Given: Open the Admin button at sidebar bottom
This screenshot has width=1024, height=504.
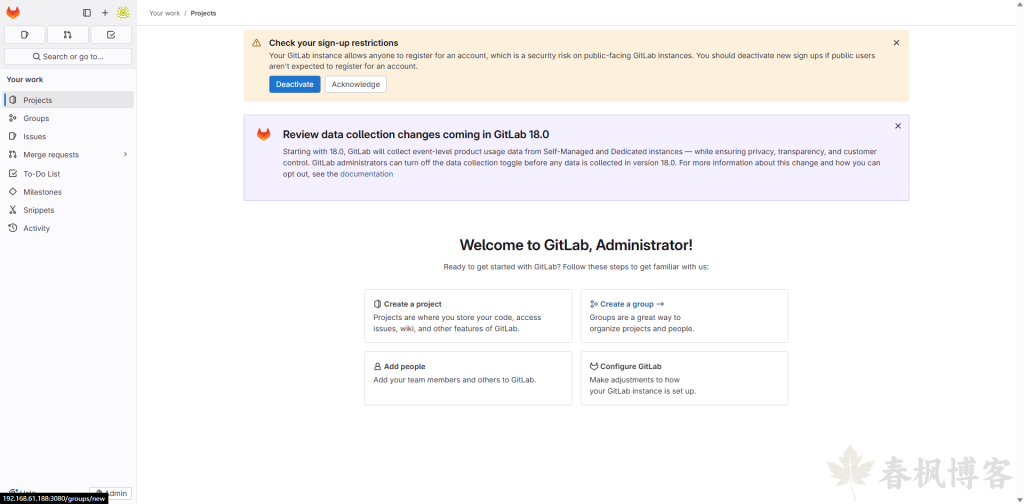Looking at the screenshot, I should tap(110, 494).
